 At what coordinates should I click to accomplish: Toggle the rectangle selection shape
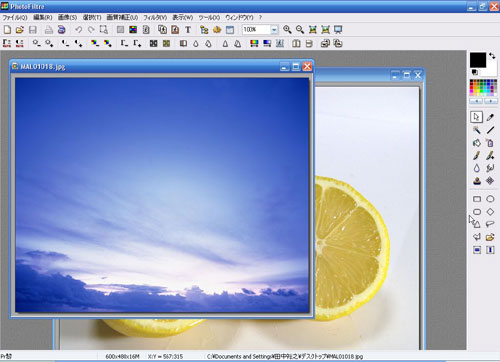pos(477,199)
